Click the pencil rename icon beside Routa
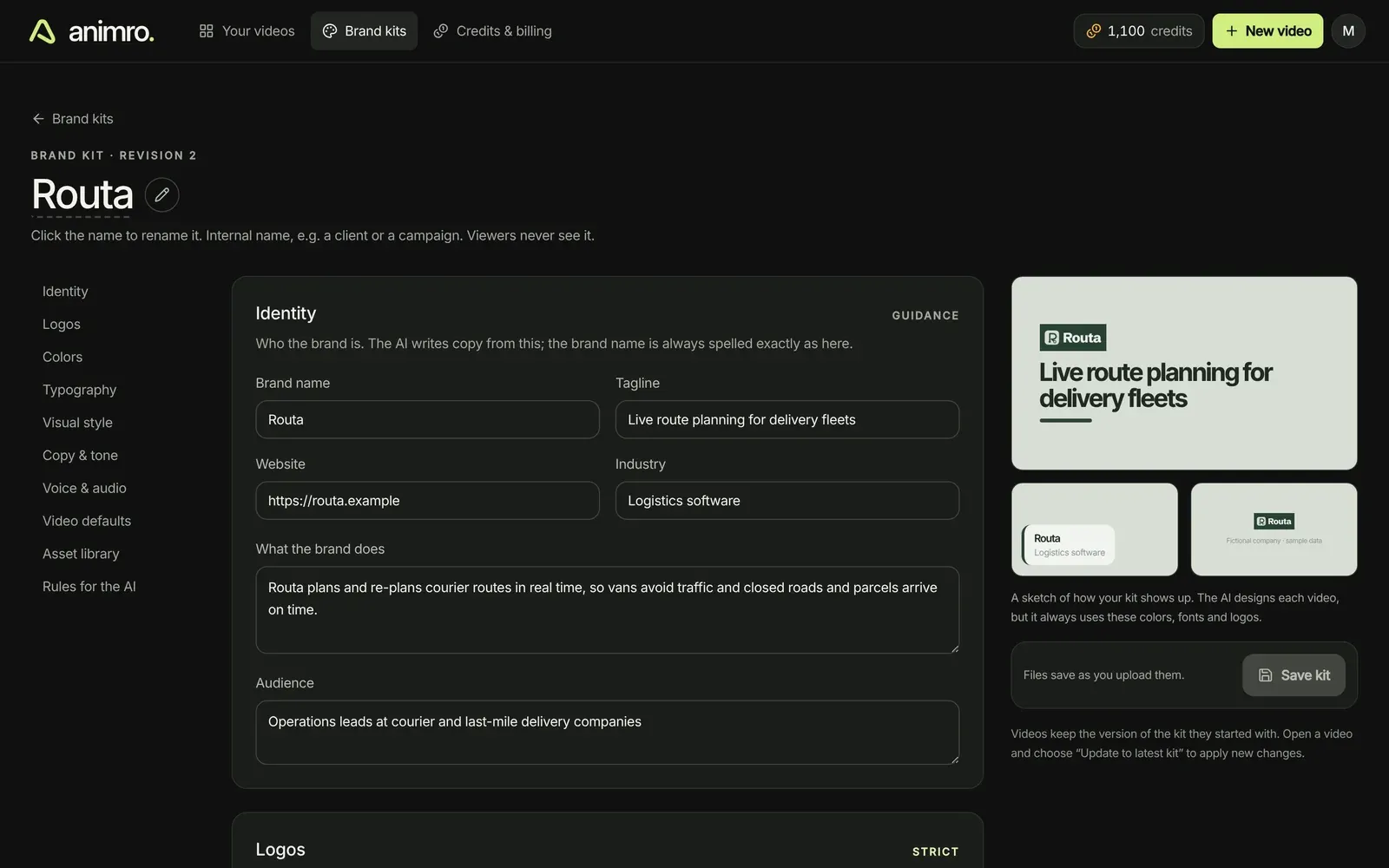This screenshot has height=868, width=1389. [x=162, y=195]
